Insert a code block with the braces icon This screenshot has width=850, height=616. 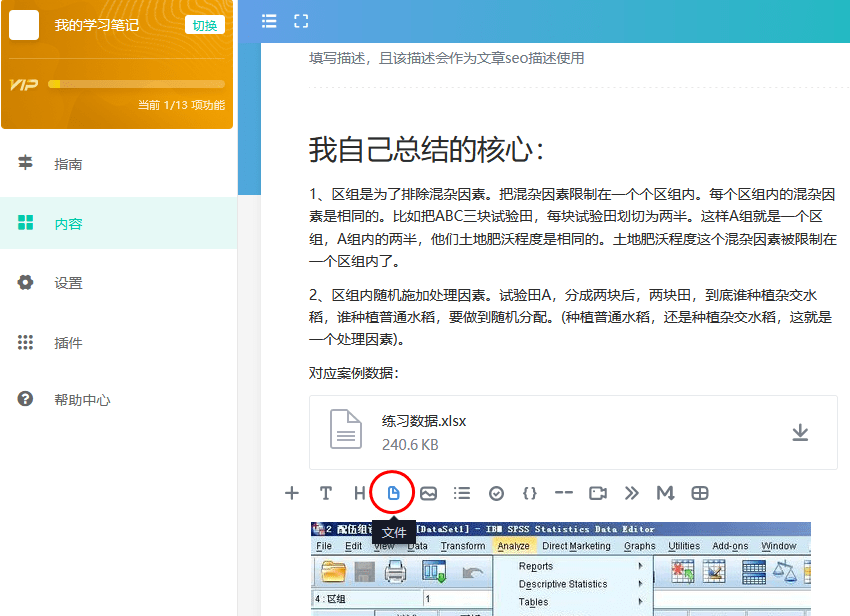(529, 493)
